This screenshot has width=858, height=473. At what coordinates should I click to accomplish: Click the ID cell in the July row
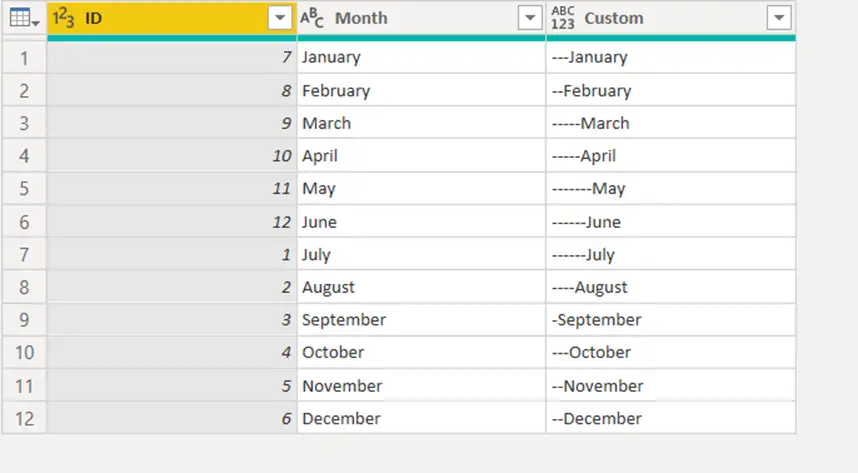coord(172,255)
